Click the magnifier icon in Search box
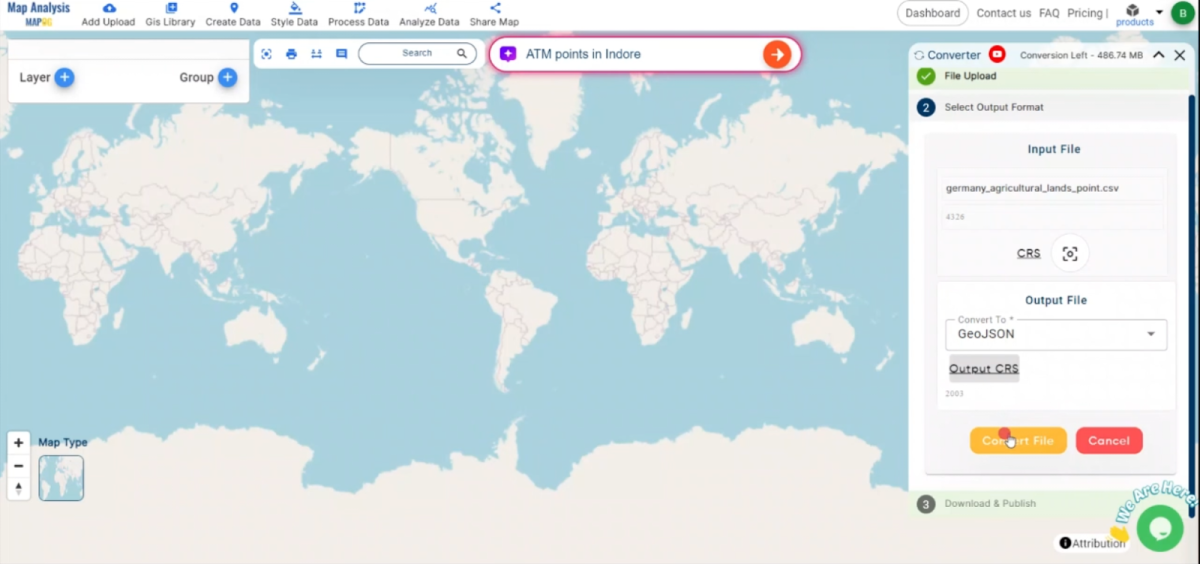 pos(462,53)
